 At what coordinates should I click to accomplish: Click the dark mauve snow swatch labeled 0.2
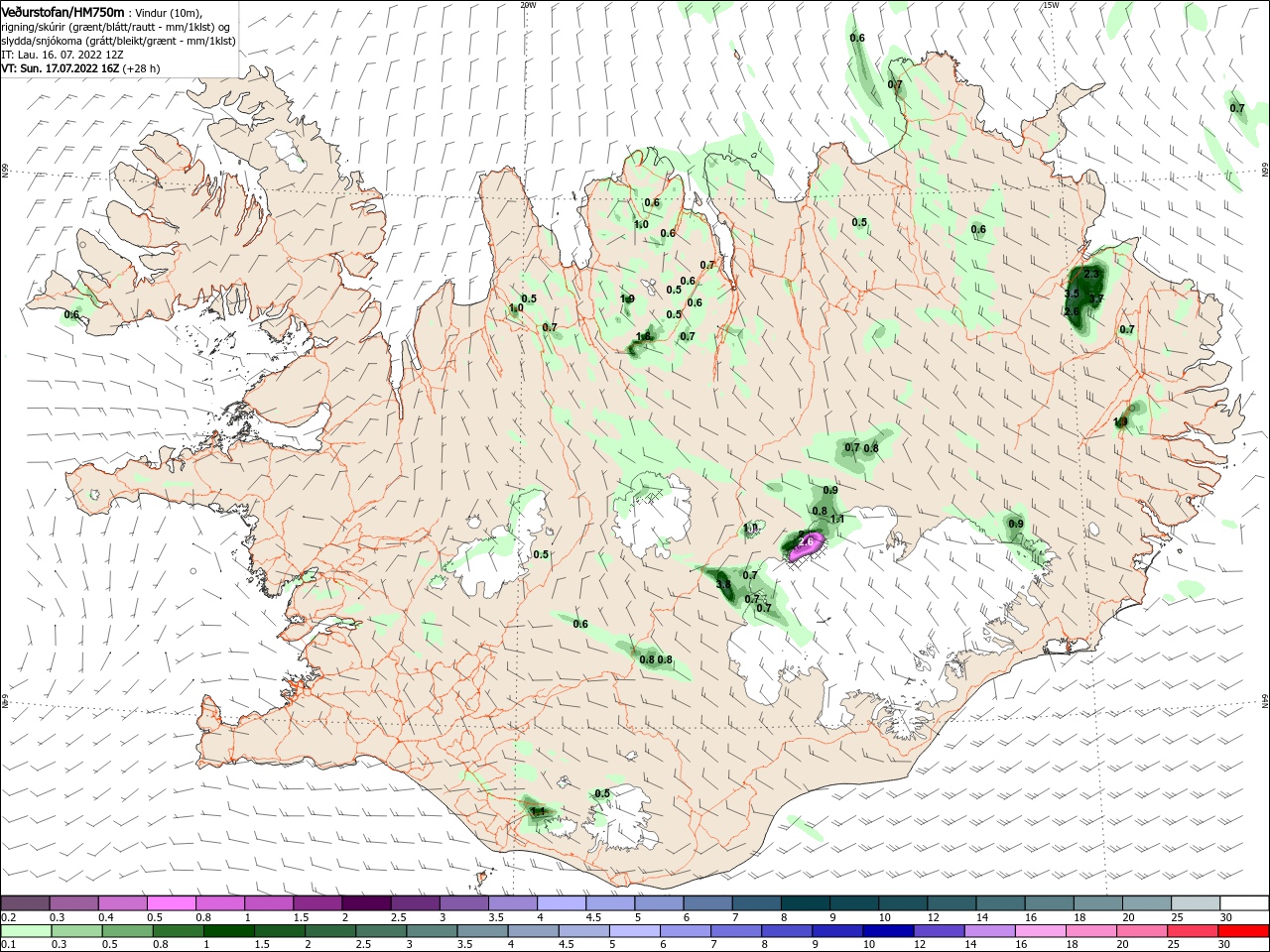[24, 903]
